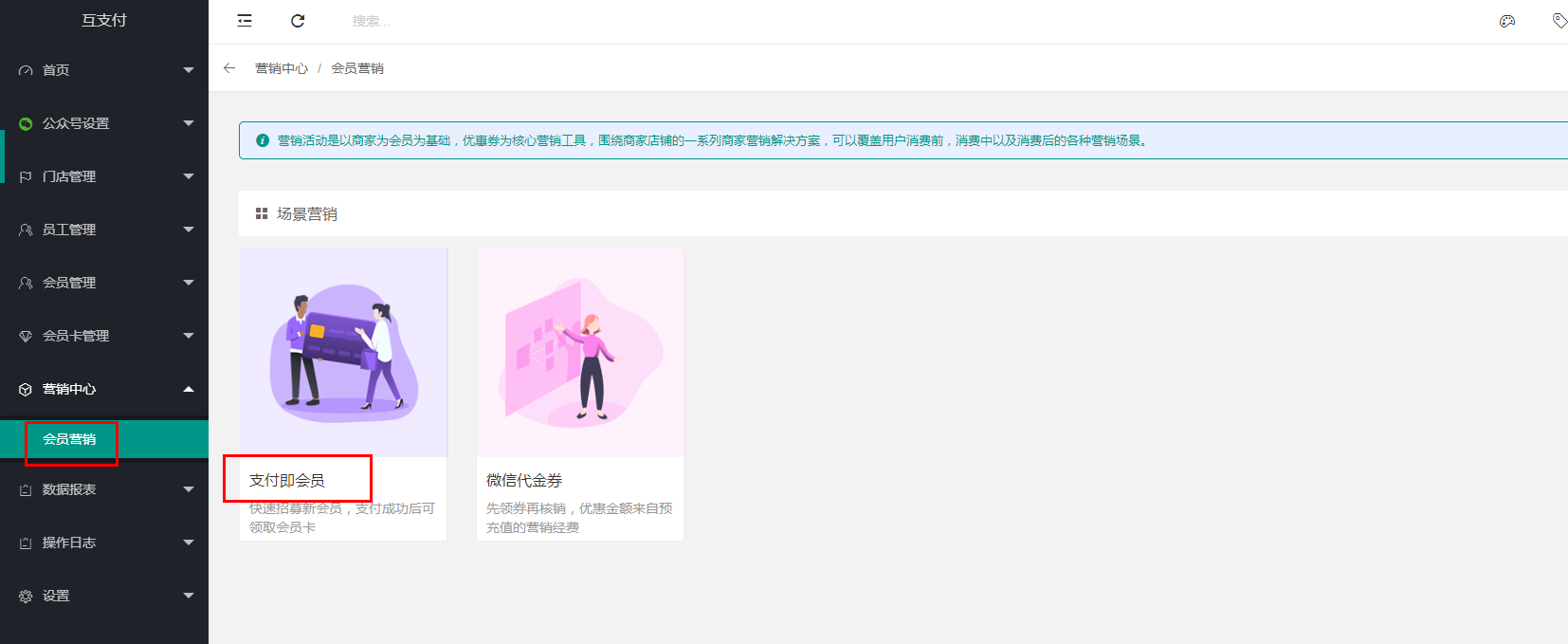This screenshot has width=1568, height=644.
Task: Click the notice text starting 营销活动是以商家为会员为基础
Action: coord(712,140)
